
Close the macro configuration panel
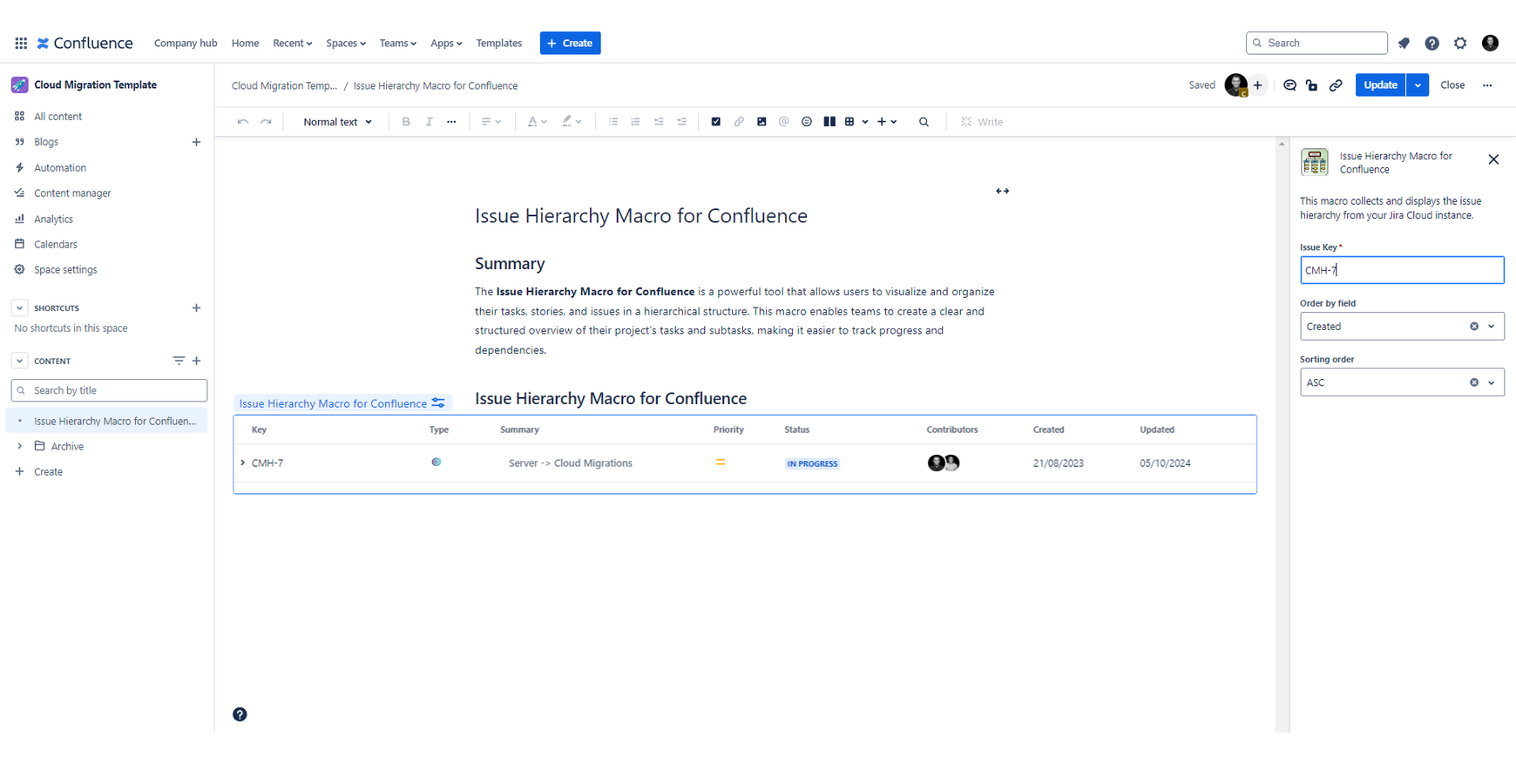(x=1493, y=159)
